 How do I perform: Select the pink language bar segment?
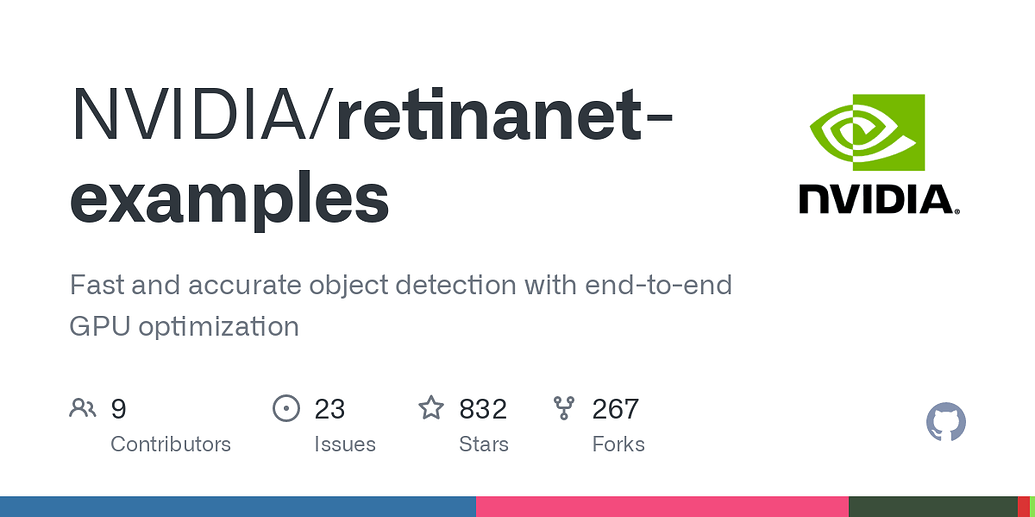[662, 506]
